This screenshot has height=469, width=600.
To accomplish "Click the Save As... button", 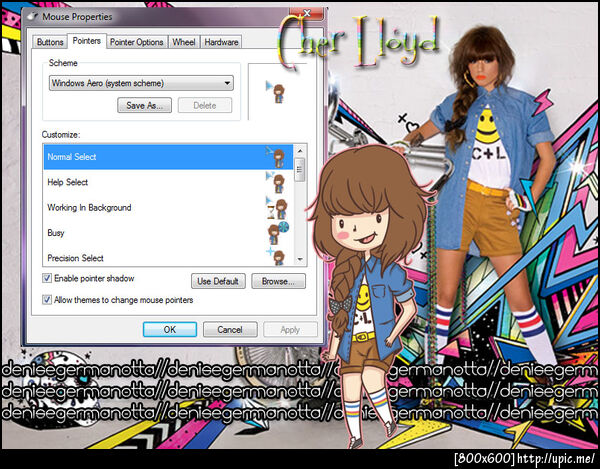I will (144, 105).
